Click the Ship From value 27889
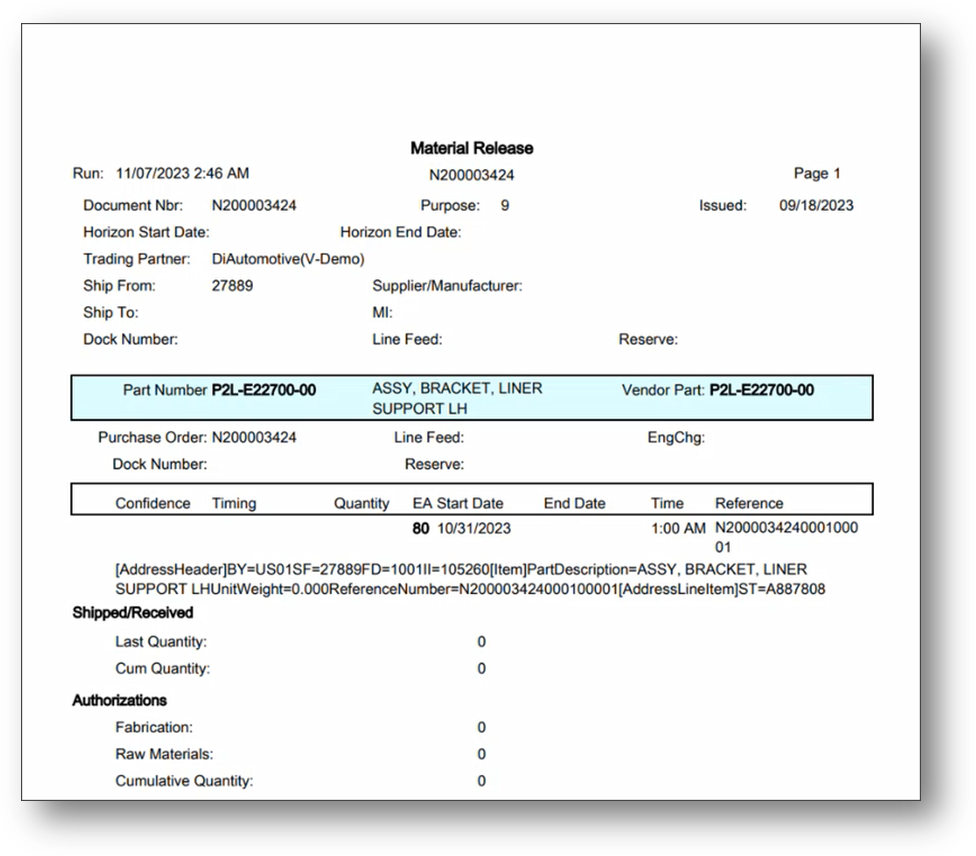 (232, 286)
